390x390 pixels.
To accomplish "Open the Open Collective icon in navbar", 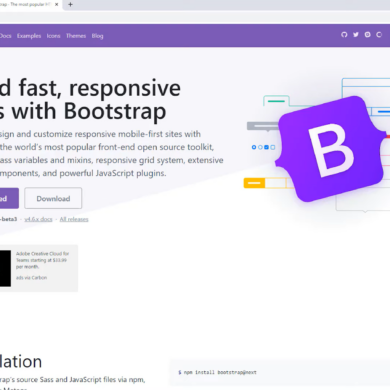I will click(x=379, y=35).
